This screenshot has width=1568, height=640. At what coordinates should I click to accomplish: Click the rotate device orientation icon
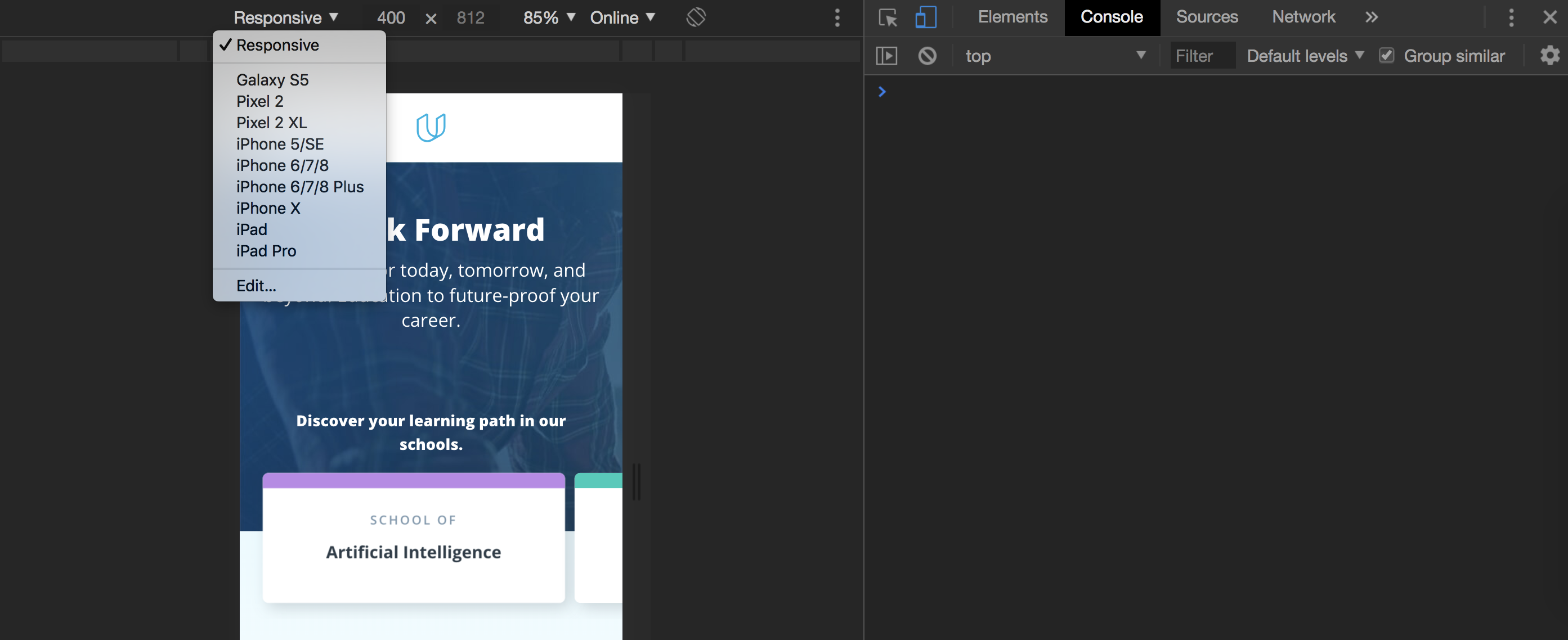click(x=696, y=17)
